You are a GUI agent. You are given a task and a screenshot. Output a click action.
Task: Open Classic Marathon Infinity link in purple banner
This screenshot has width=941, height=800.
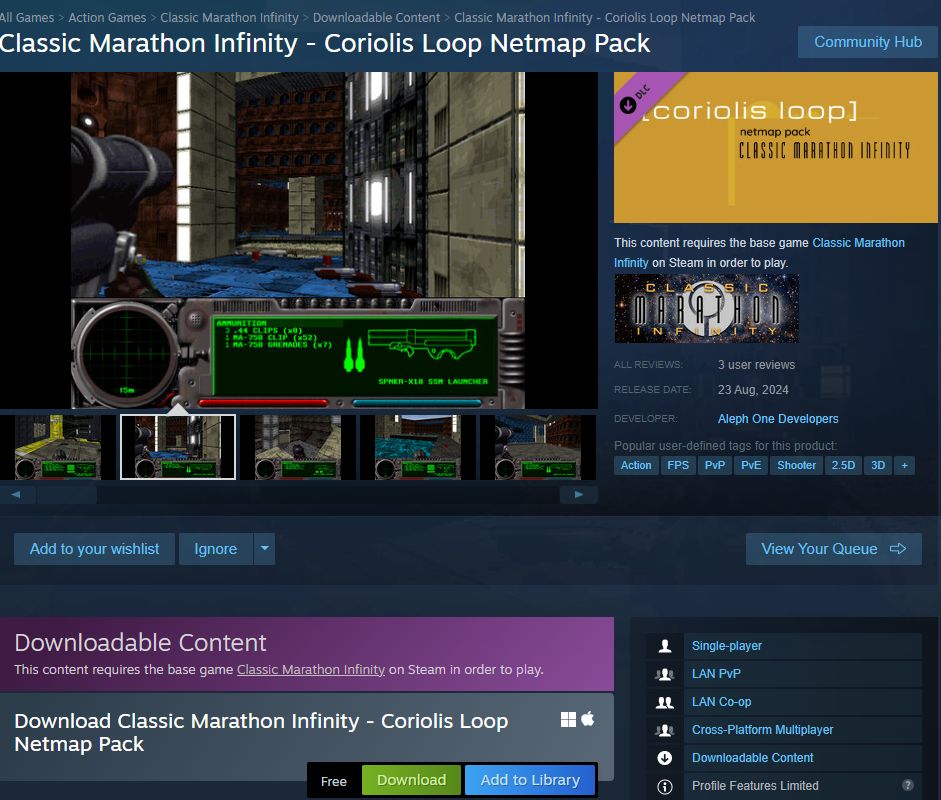point(310,669)
